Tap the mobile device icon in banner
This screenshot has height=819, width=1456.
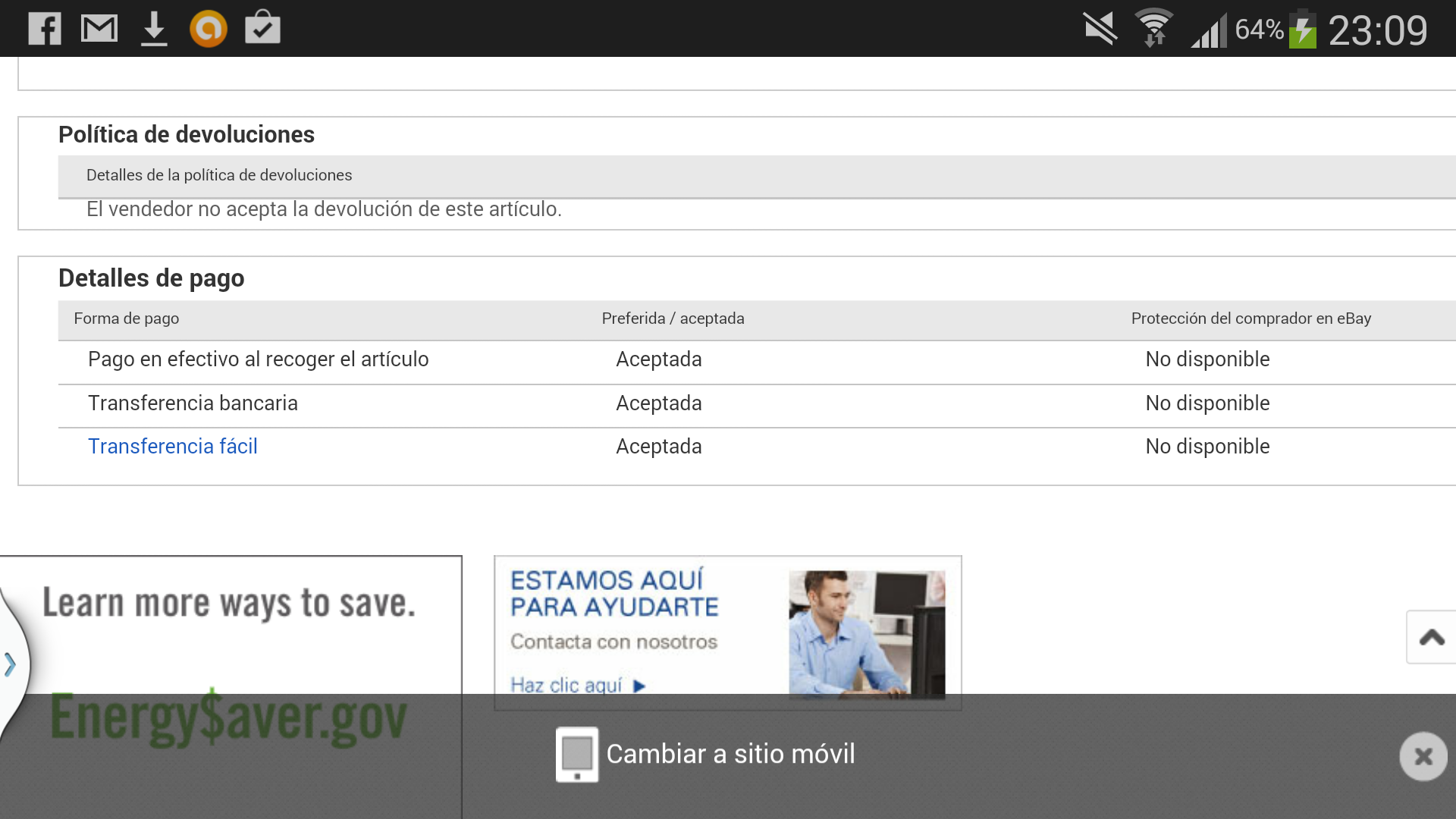click(x=577, y=755)
